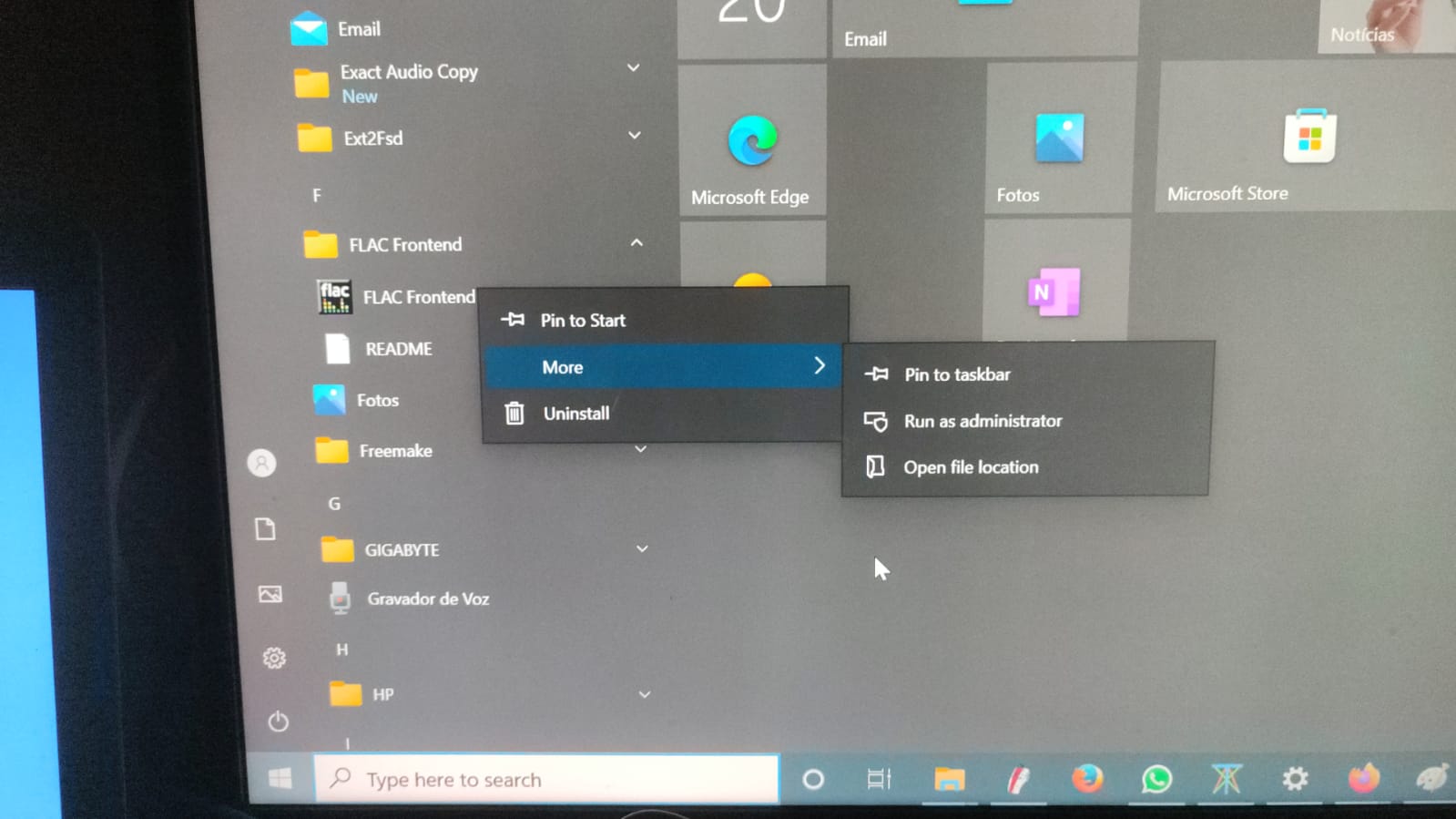
Task: Open the Freemake folder entry
Action: tap(374, 451)
